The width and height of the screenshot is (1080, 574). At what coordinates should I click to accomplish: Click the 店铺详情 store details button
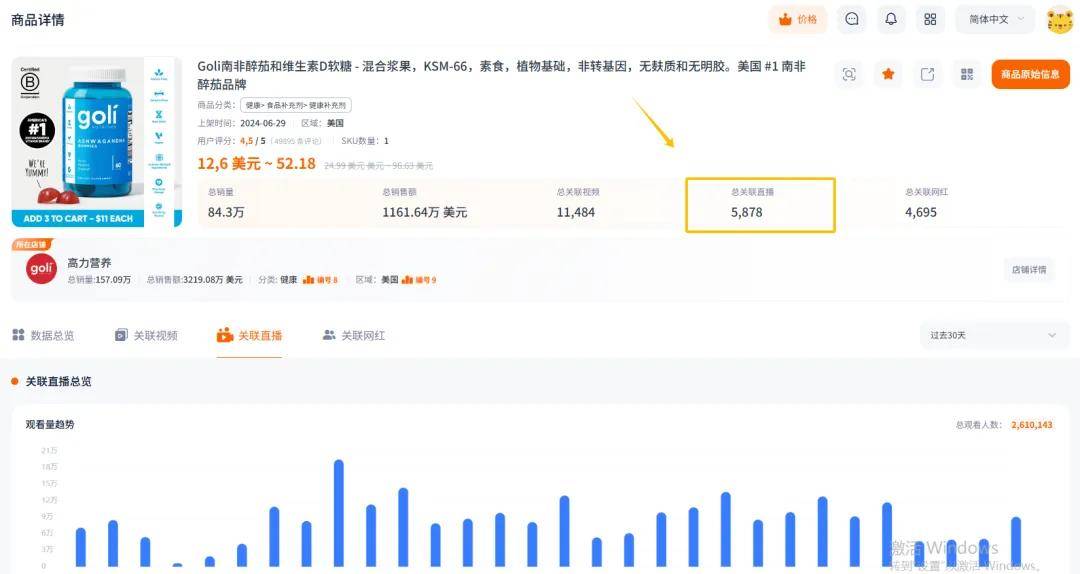(1028, 269)
